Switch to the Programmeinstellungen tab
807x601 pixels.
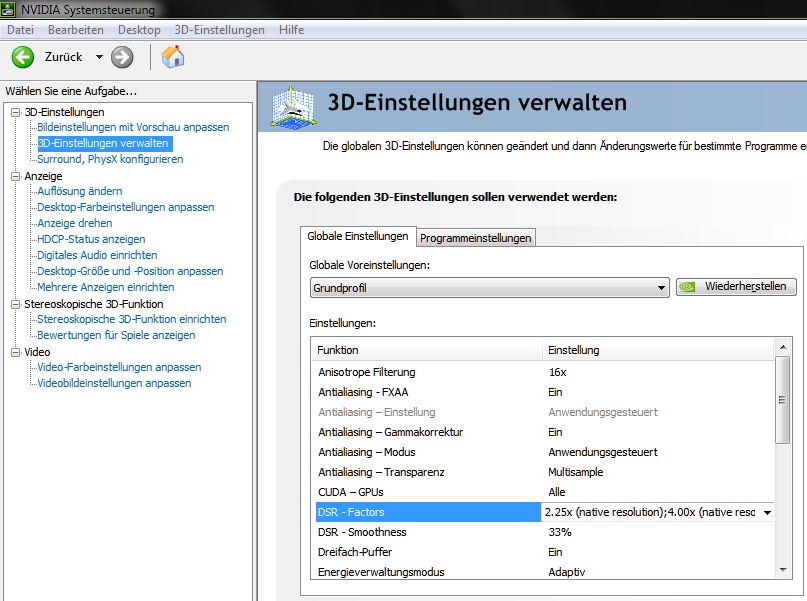476,238
